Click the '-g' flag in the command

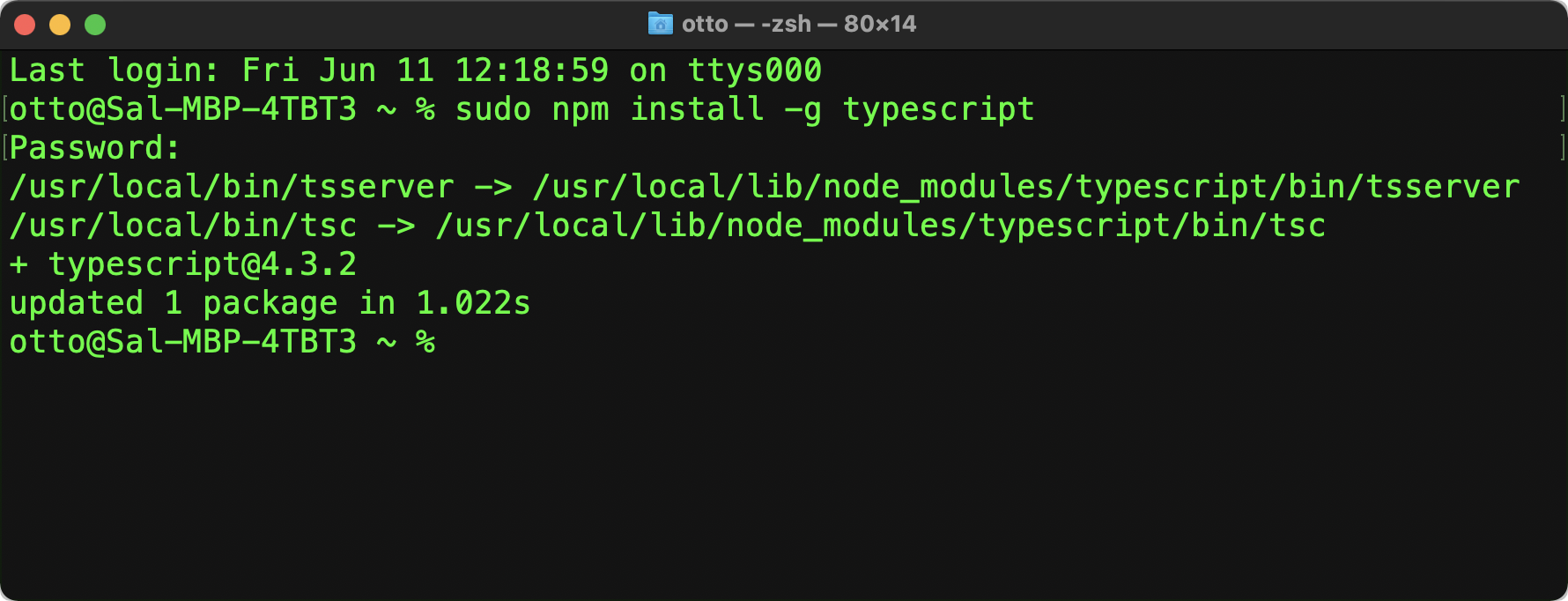click(802, 109)
